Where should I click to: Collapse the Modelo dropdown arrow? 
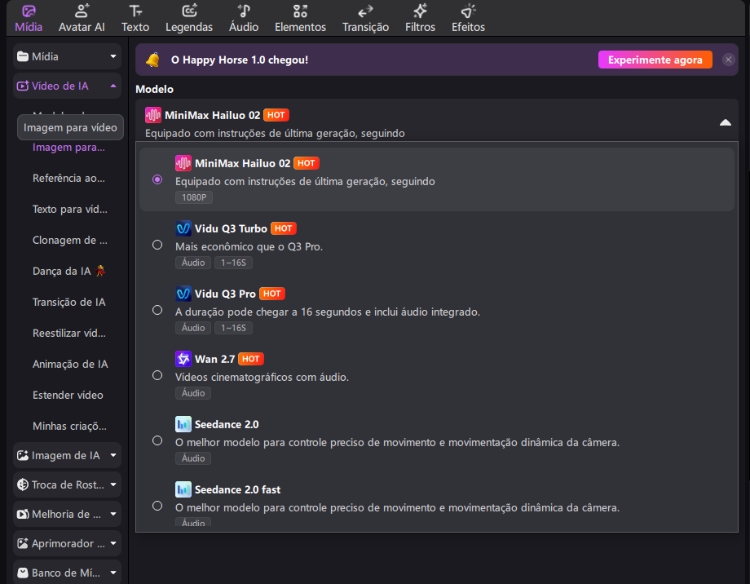725,122
